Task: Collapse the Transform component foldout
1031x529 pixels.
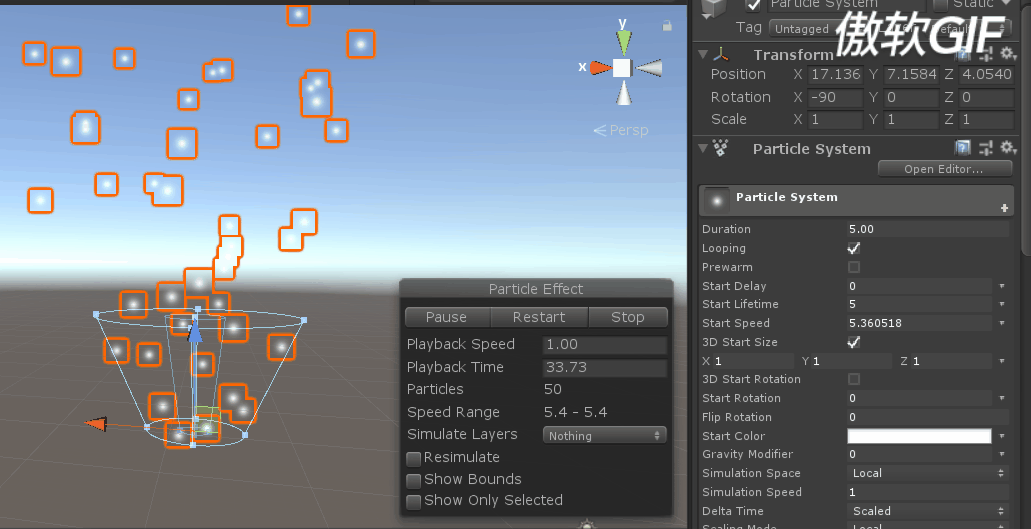Action: (703, 55)
